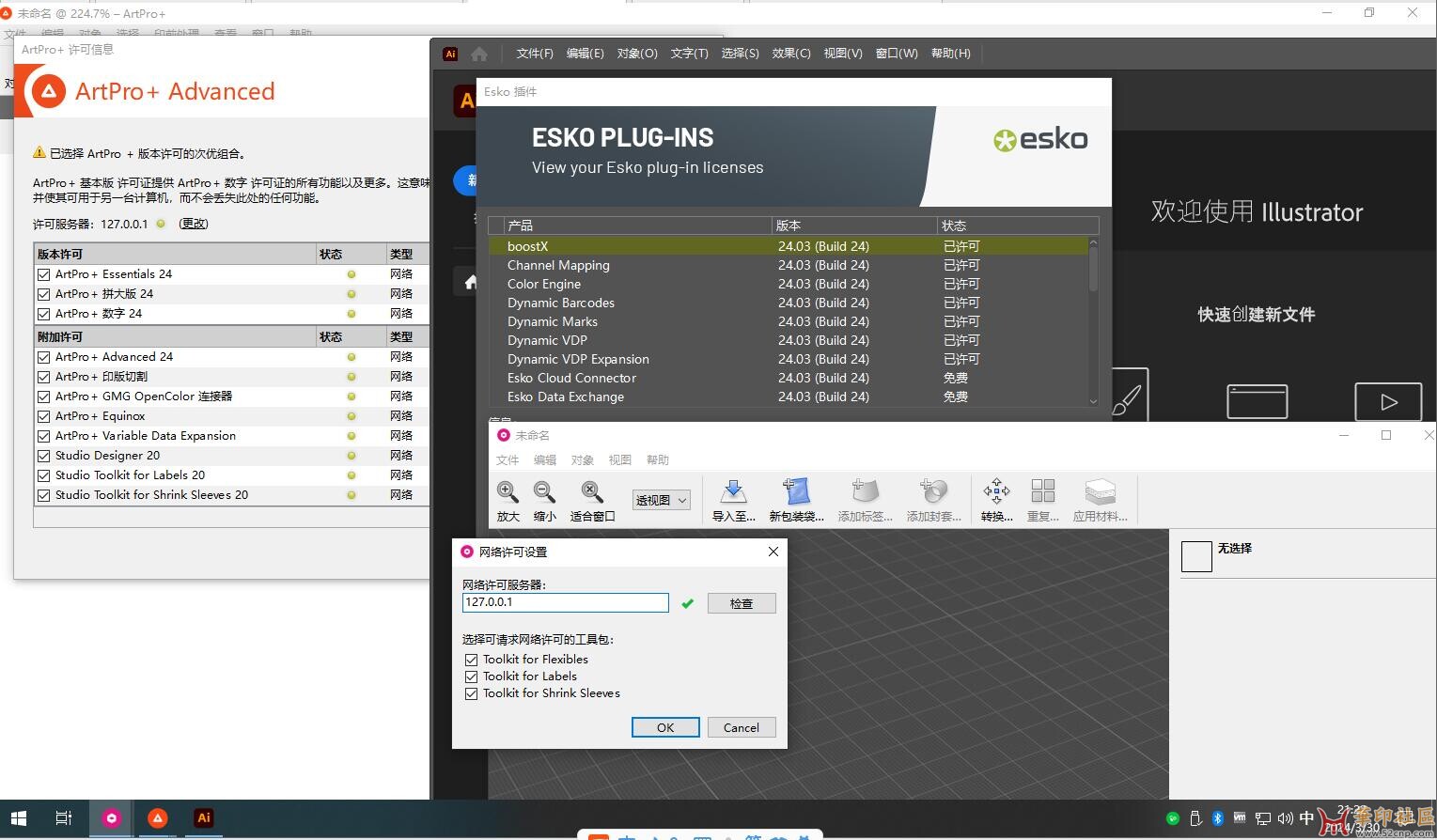This screenshot has width=1437, height=840.
Task: Select the Color Engine plug-in row
Action: coord(789,284)
